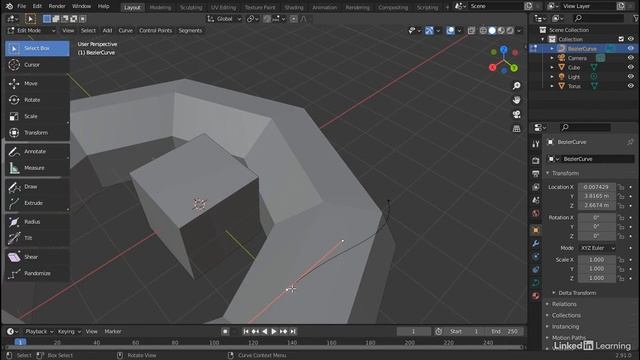
Task: Play the animation forward
Action: tap(274, 331)
